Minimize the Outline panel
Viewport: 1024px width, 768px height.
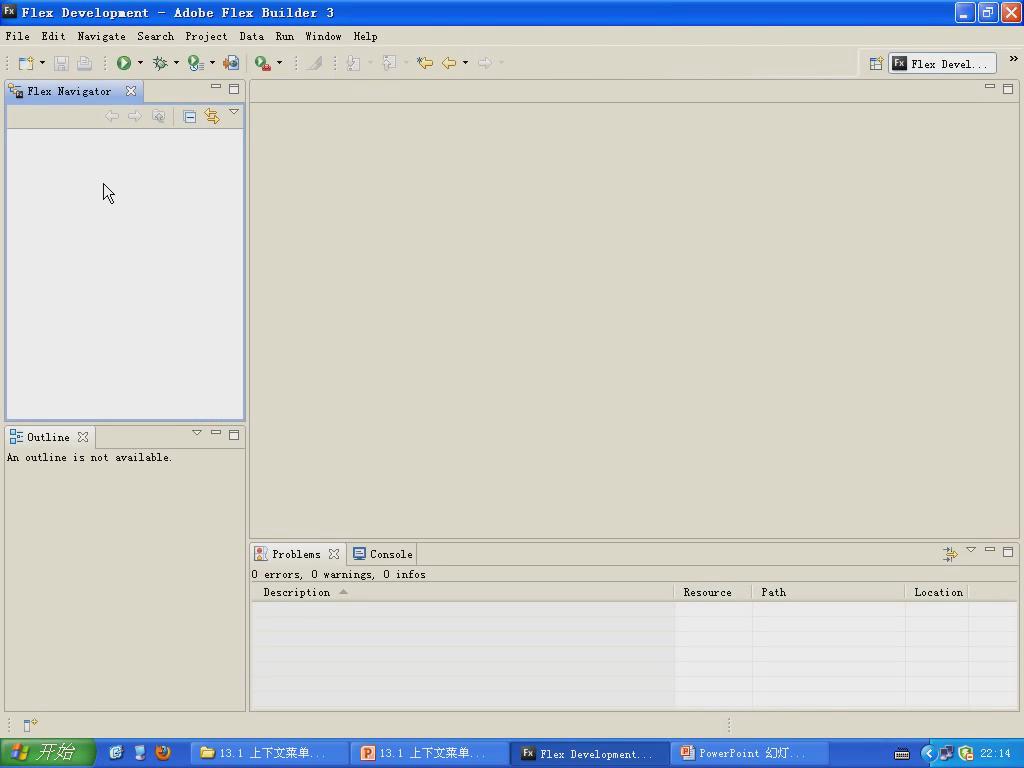pos(216,432)
